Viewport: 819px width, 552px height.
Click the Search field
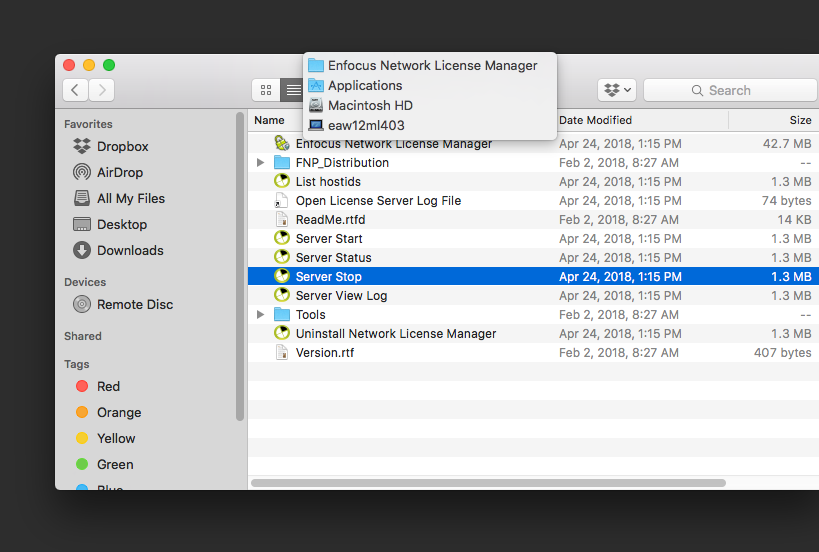click(730, 90)
